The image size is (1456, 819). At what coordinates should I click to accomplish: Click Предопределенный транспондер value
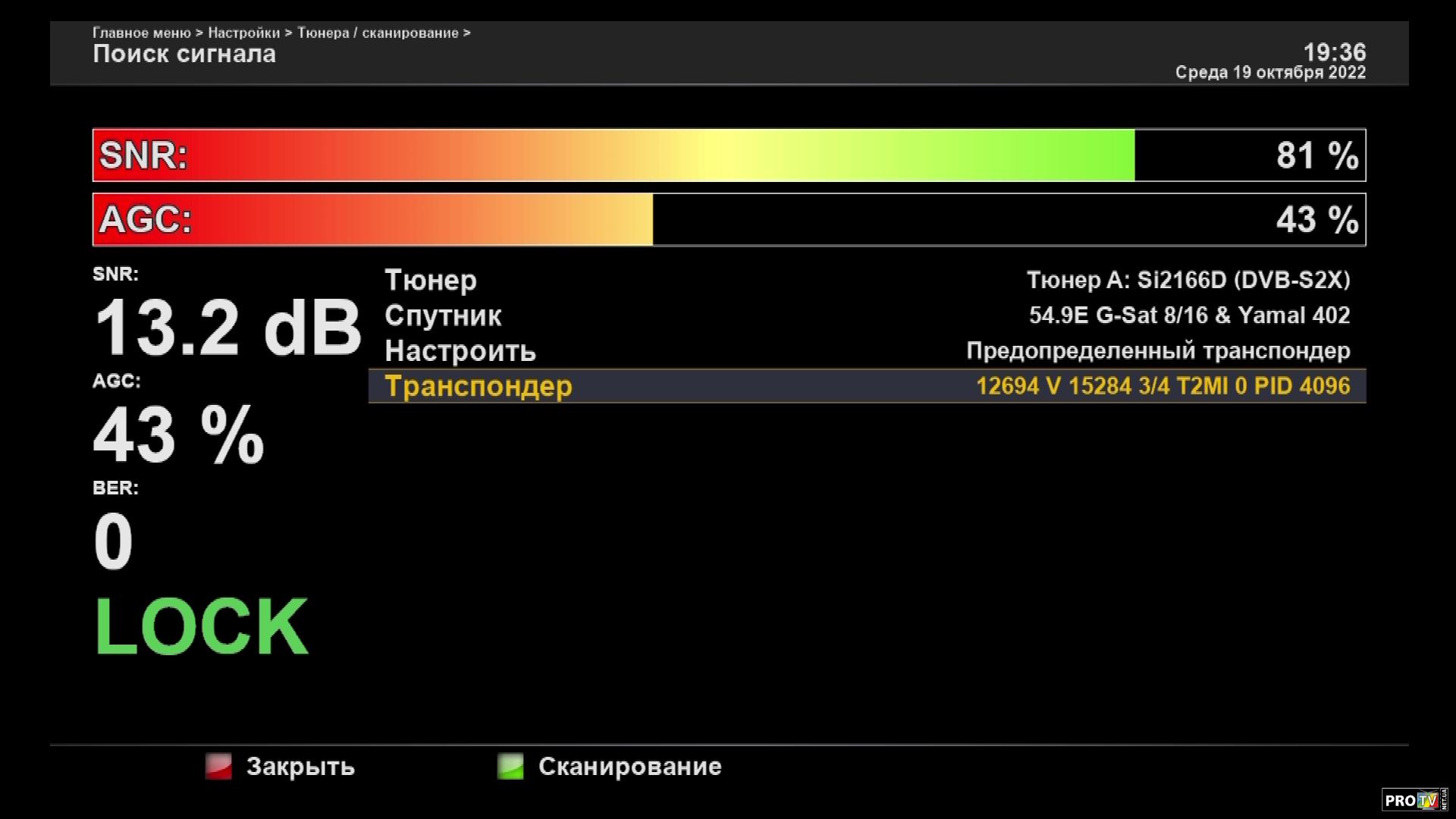point(1158,351)
